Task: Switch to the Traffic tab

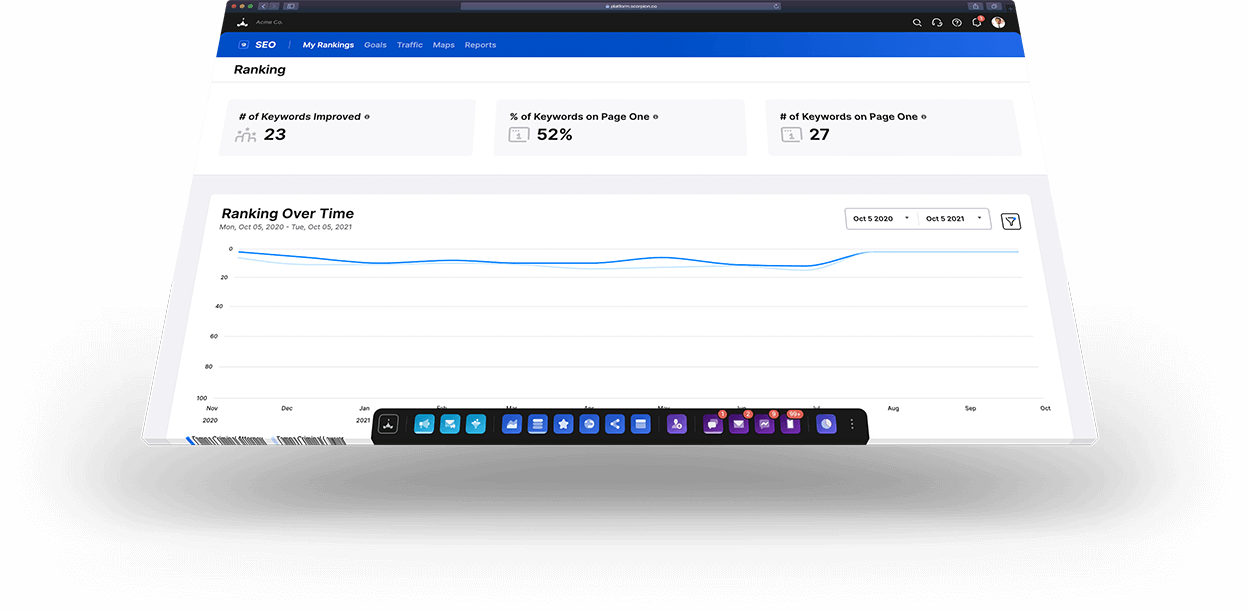Action: point(409,45)
